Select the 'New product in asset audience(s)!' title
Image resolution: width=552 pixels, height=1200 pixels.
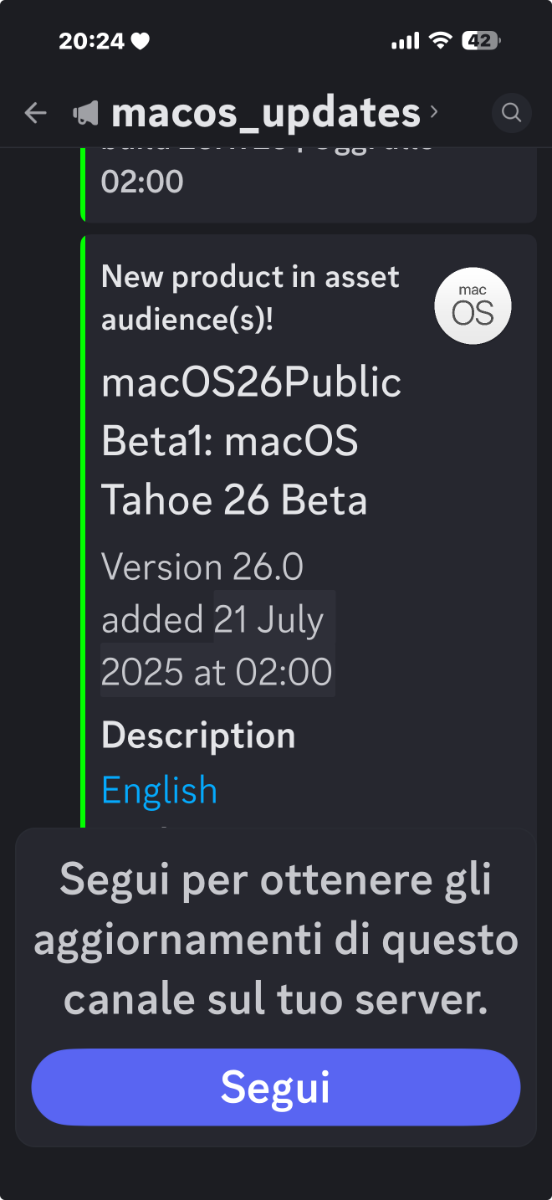(250, 298)
